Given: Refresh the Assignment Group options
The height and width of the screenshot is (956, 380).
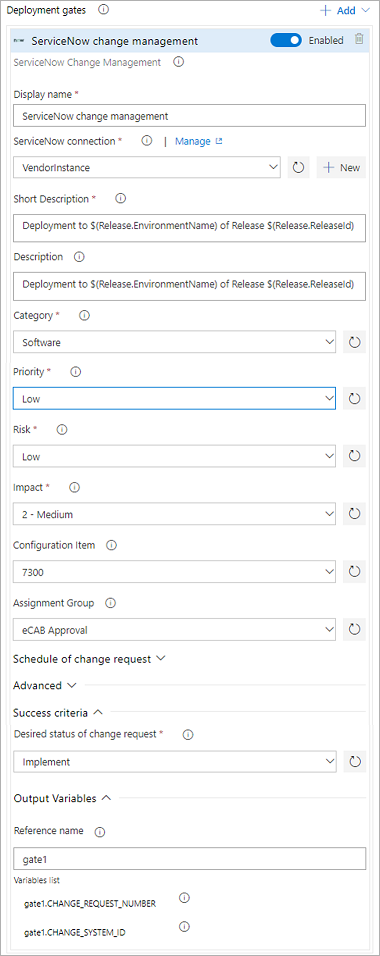Looking at the screenshot, I should 354,630.
